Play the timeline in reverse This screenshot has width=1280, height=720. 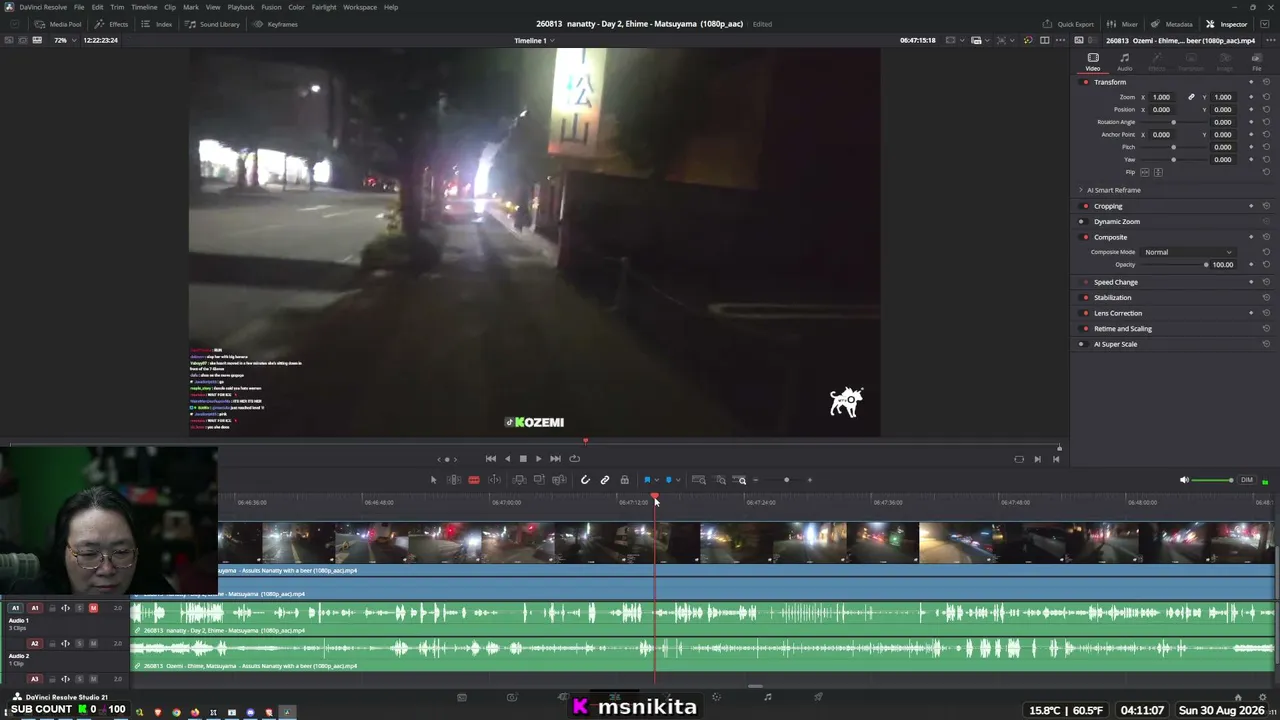tap(507, 459)
